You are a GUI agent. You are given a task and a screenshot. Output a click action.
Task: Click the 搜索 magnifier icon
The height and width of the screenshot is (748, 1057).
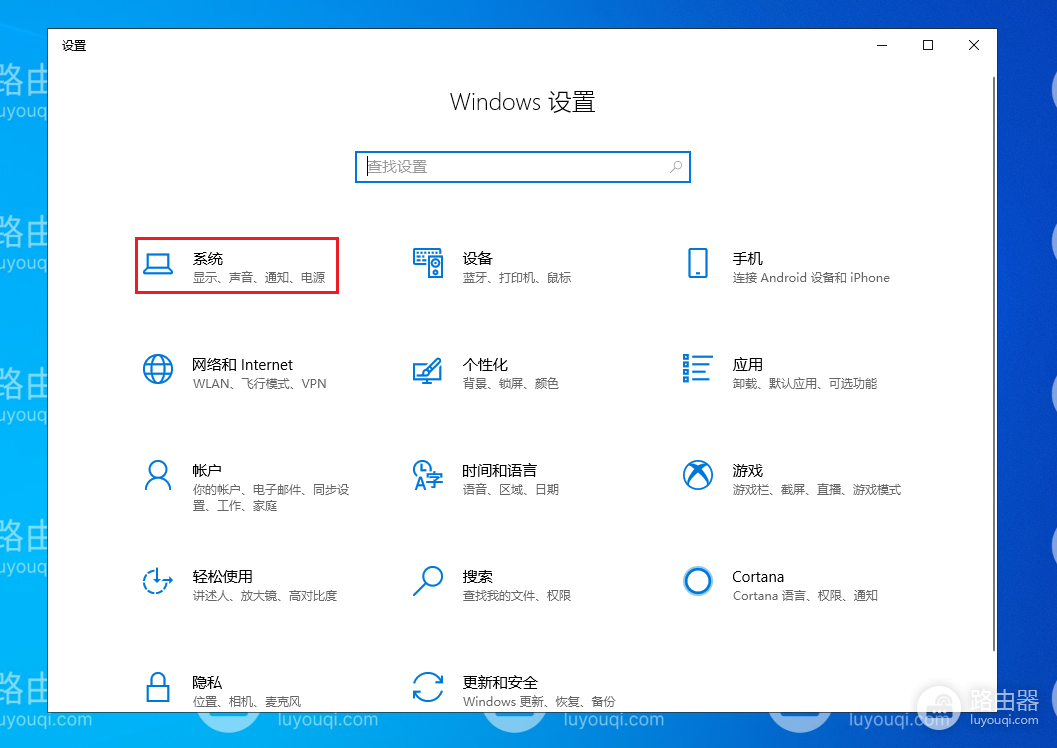428,581
